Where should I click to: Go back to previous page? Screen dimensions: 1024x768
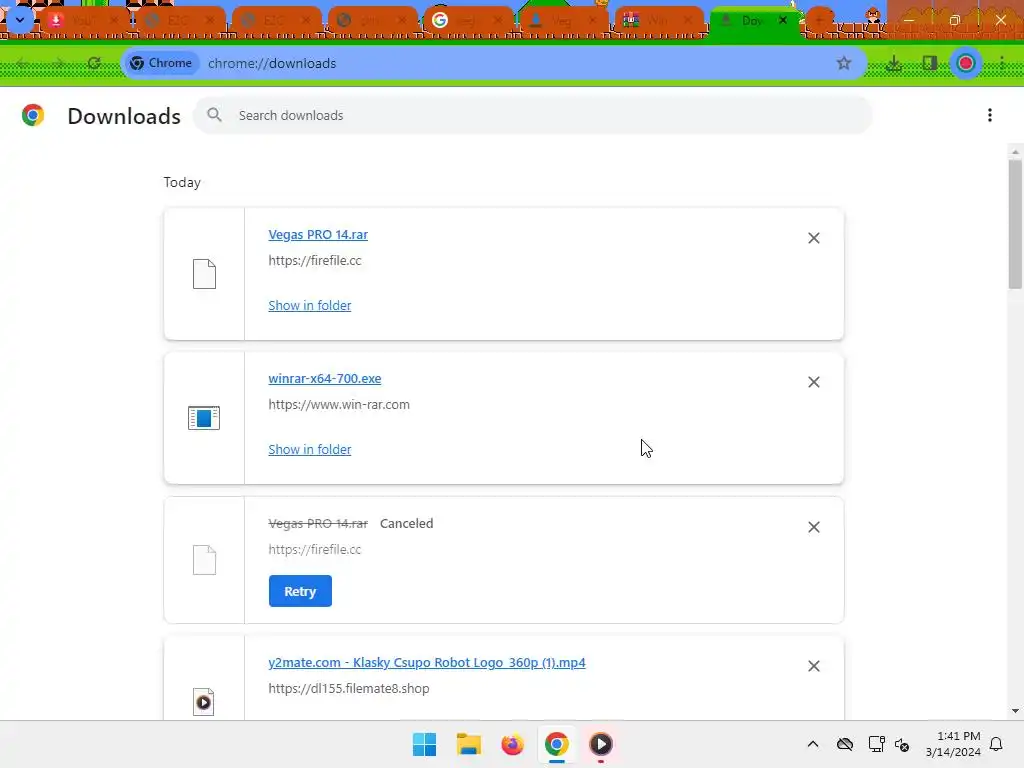pos(22,63)
